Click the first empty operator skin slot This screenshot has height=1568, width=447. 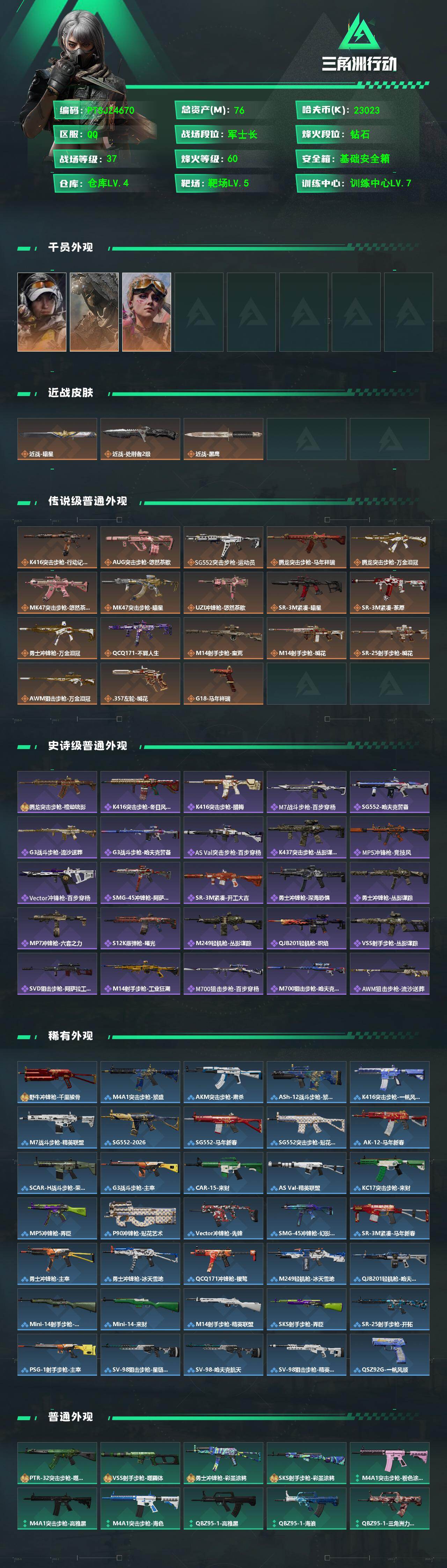pyautogui.click(x=199, y=312)
